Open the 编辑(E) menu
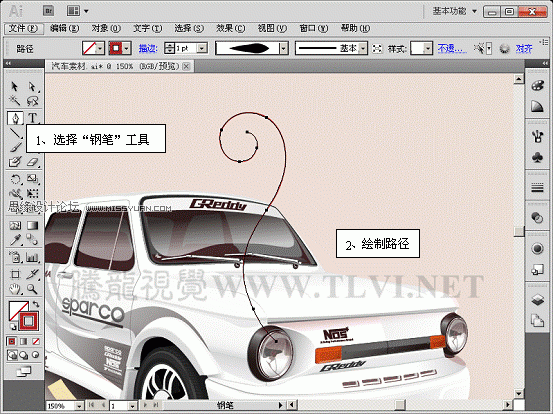Viewport: 553px width, 414px height. (65, 29)
